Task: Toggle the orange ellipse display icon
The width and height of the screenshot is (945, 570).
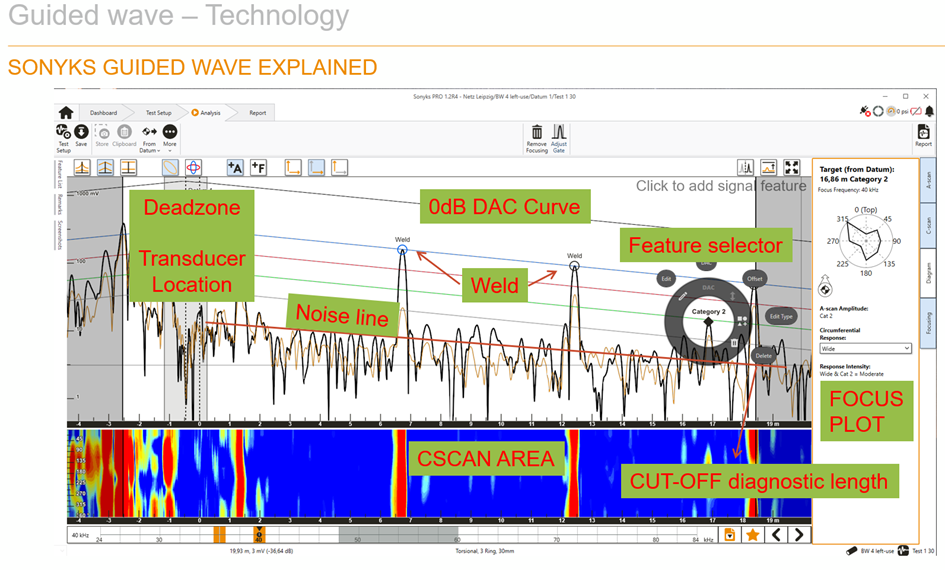Action: coord(171,168)
